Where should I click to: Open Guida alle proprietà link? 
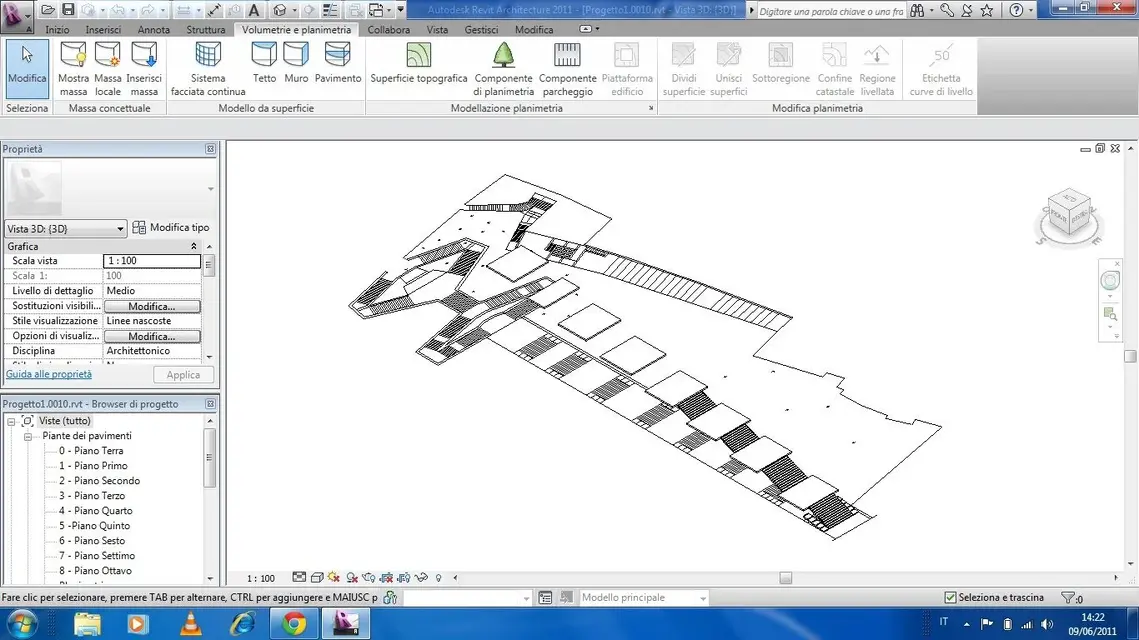[49, 374]
